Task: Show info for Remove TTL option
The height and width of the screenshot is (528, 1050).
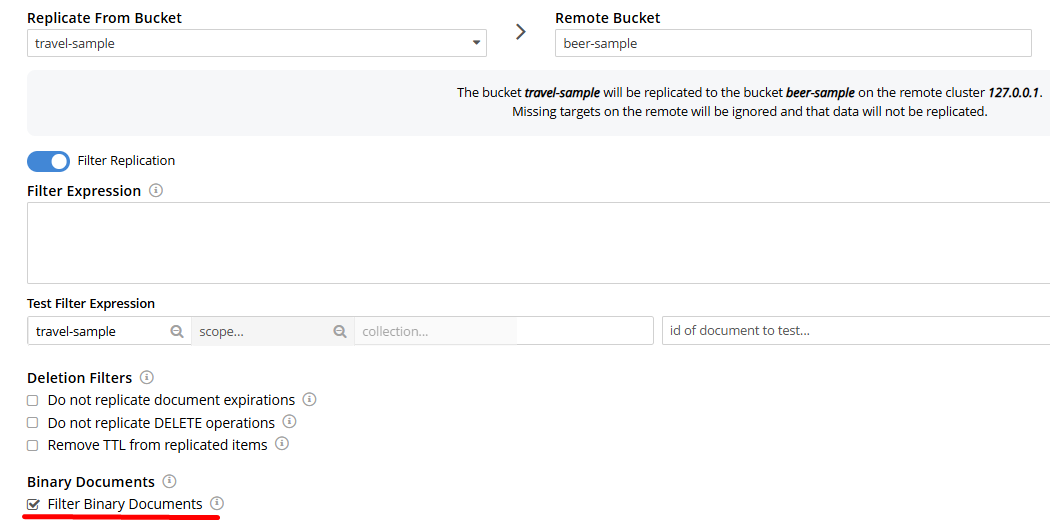Action: point(282,444)
